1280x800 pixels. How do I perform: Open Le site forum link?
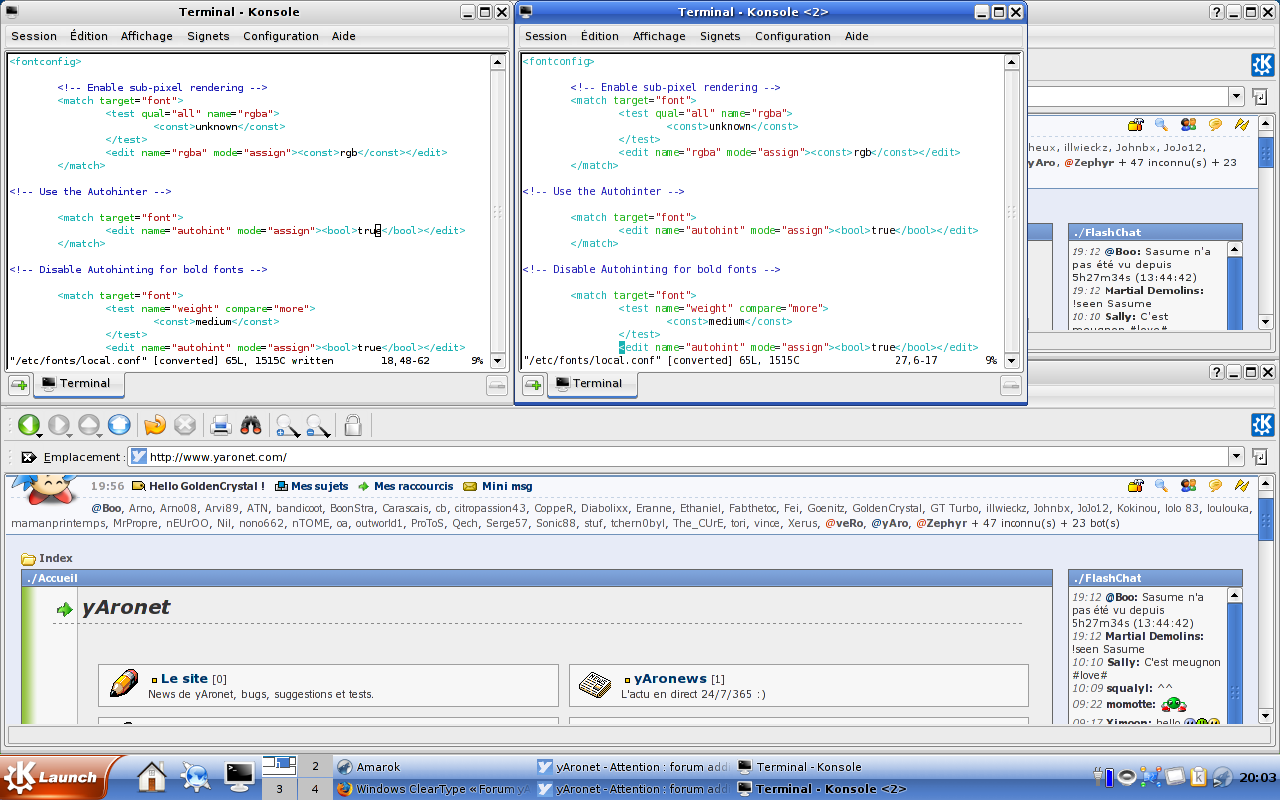coord(184,679)
